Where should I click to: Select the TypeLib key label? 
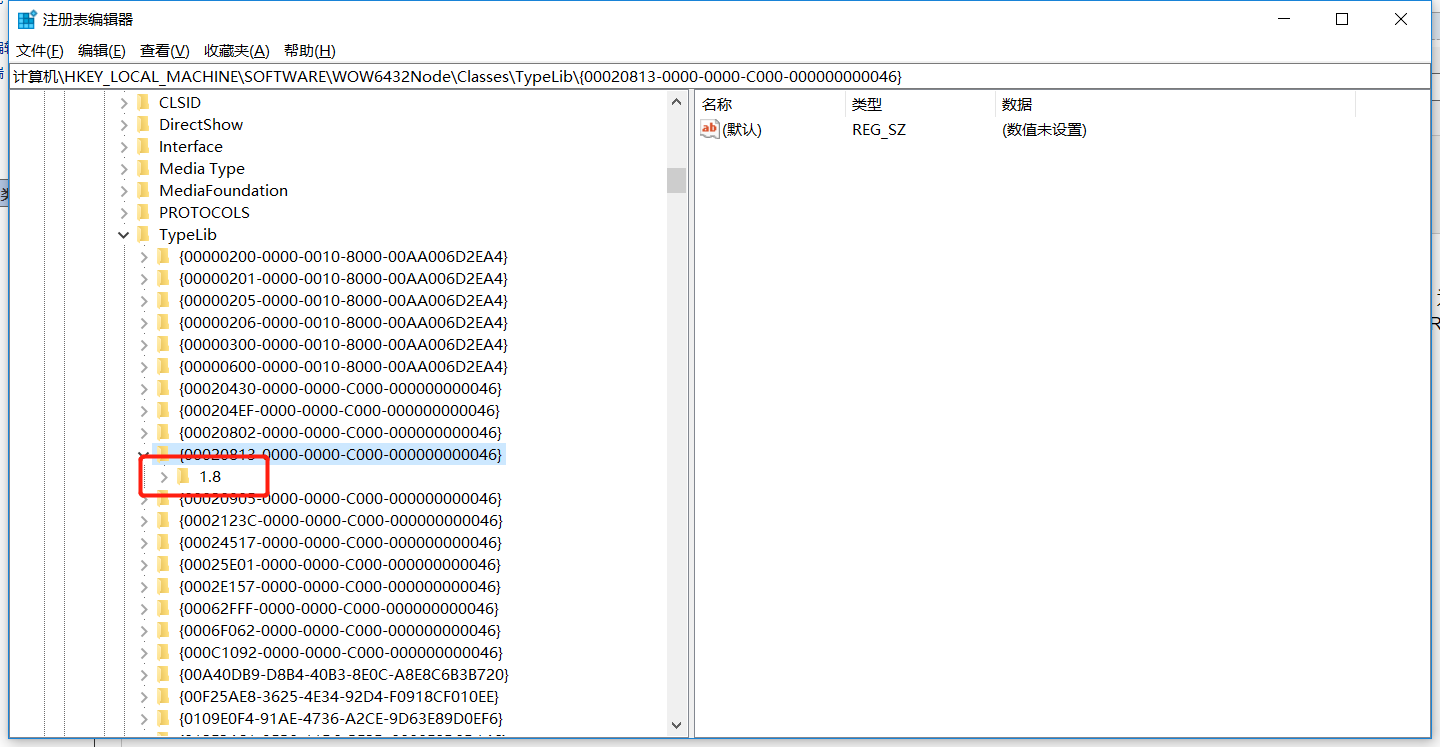click(x=187, y=234)
